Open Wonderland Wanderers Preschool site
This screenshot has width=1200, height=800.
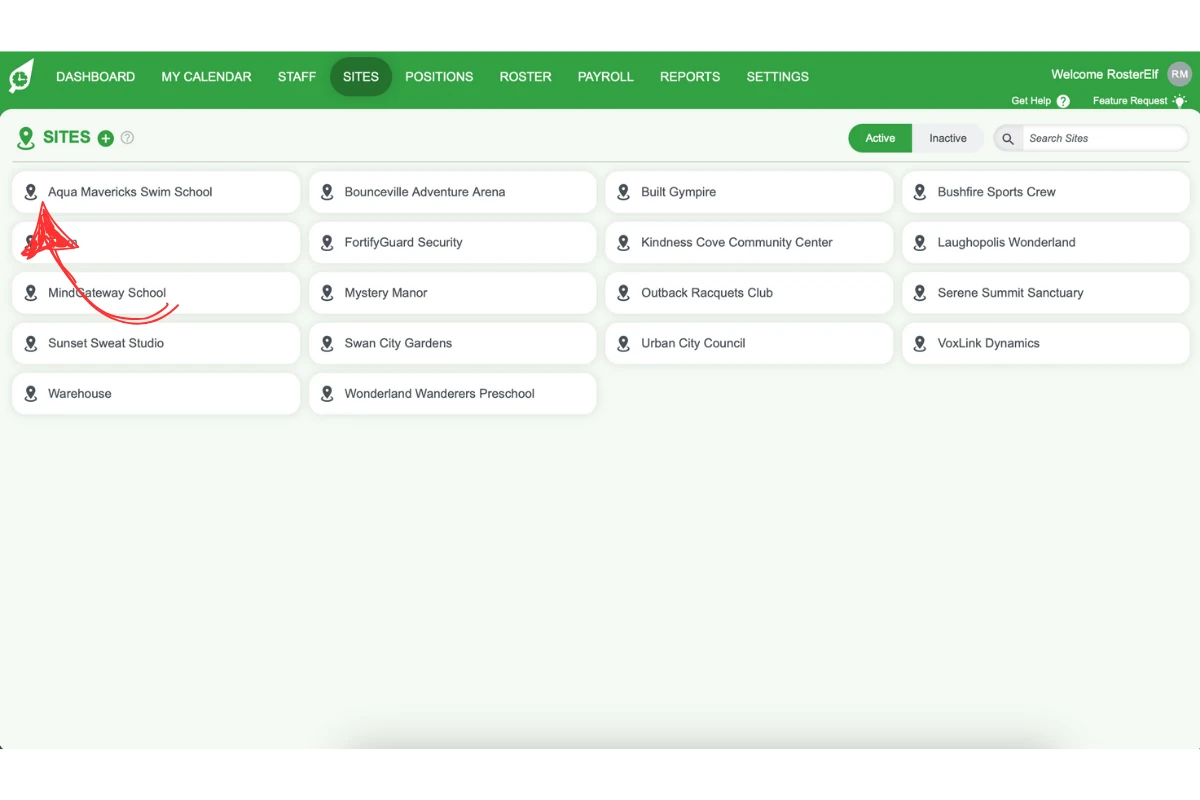(453, 394)
